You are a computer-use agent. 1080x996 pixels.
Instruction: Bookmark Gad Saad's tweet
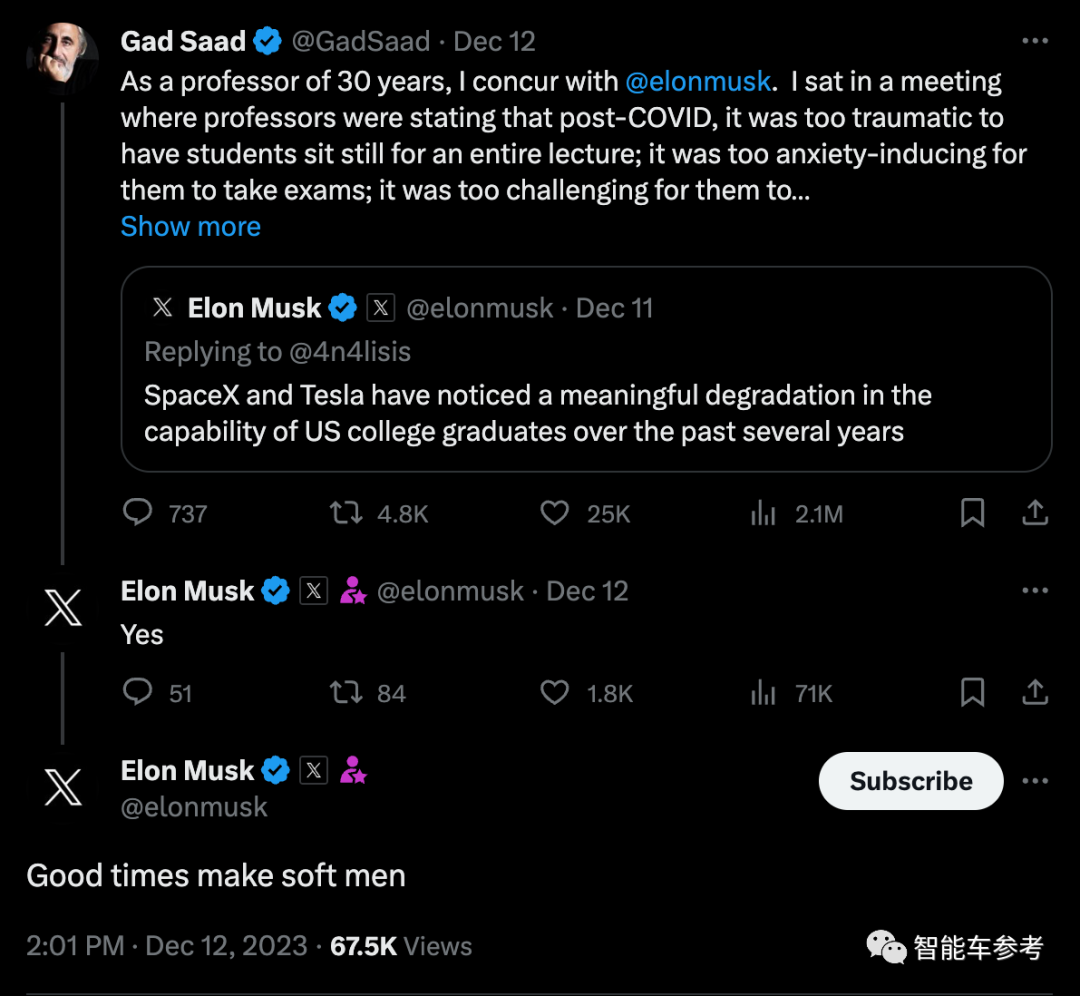(x=972, y=513)
